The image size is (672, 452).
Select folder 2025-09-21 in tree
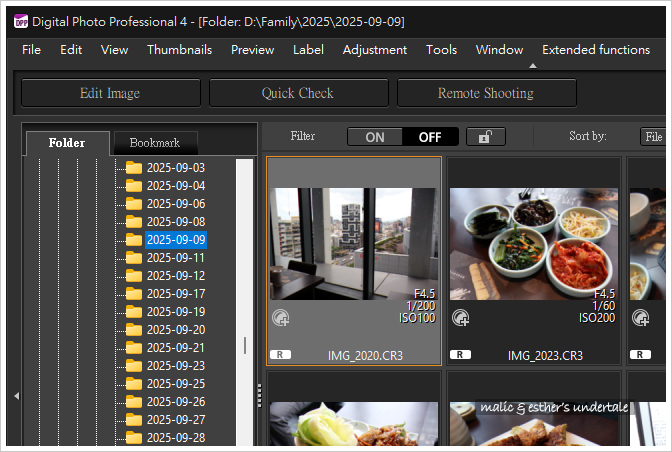pyautogui.click(x=176, y=347)
